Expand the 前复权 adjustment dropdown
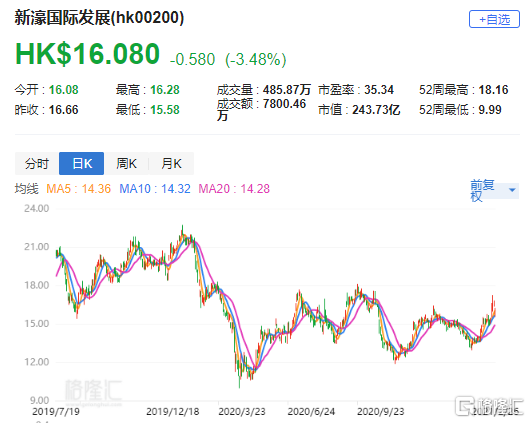530x423 pixels. click(494, 191)
